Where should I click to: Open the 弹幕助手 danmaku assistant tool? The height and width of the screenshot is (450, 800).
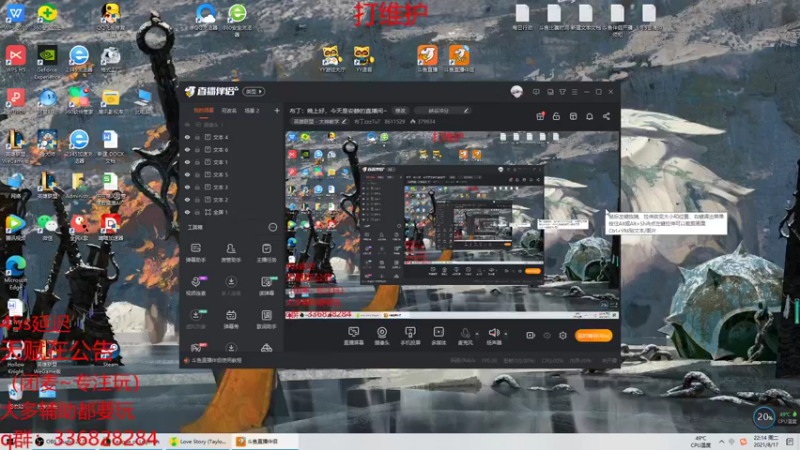tap(195, 253)
